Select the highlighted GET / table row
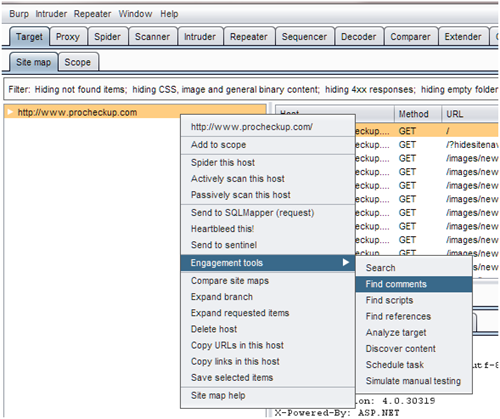The image size is (500, 419). click(427, 131)
